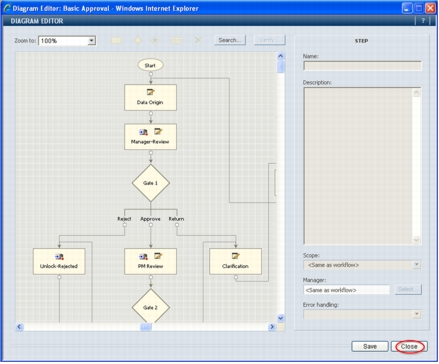Select the Unlock-Rejected step
This screenshot has width=439, height=364.
click(59, 261)
